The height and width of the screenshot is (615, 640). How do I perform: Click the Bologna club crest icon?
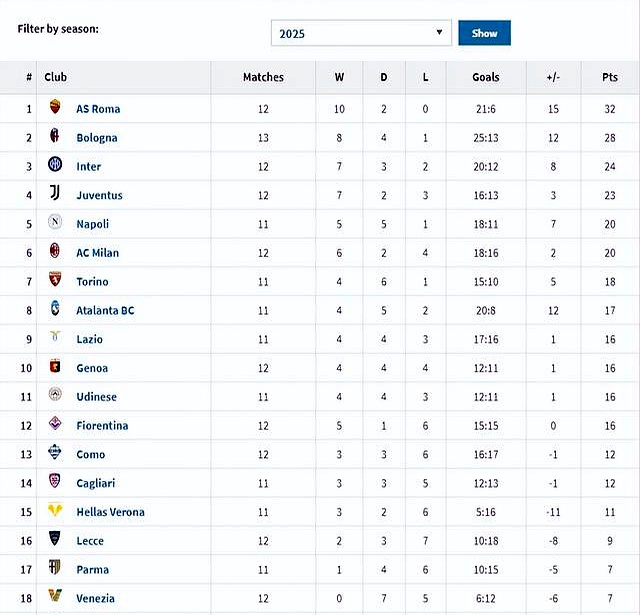click(55, 137)
